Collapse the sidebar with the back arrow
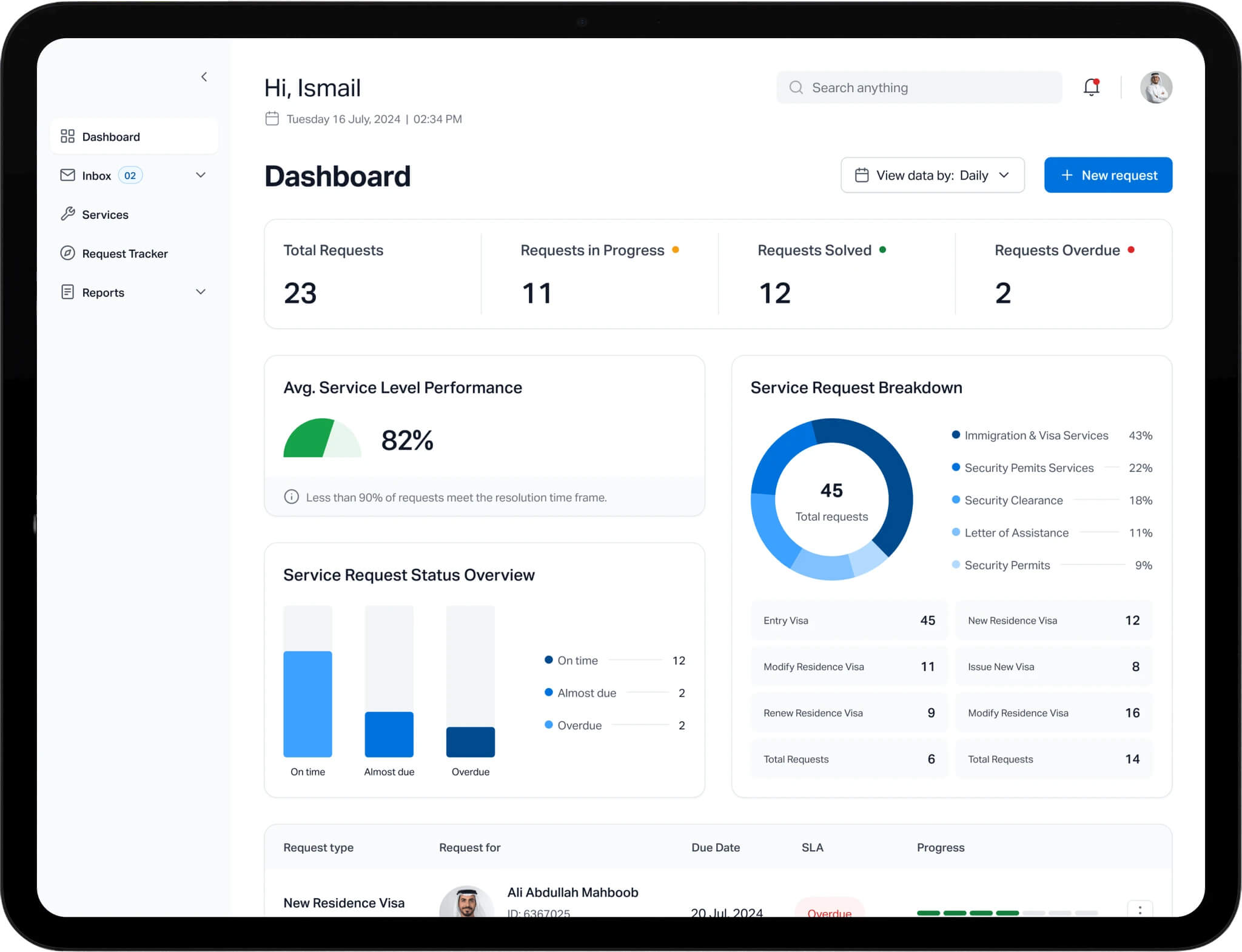Screen dimensions: 1242x952 tap(204, 77)
